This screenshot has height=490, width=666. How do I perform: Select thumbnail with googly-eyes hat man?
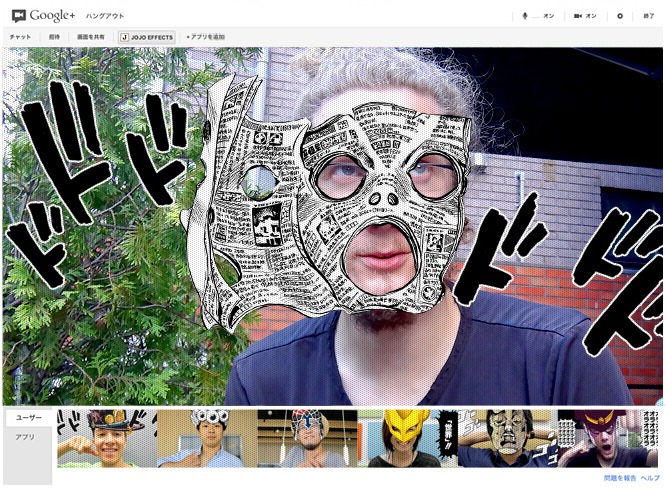(206, 438)
